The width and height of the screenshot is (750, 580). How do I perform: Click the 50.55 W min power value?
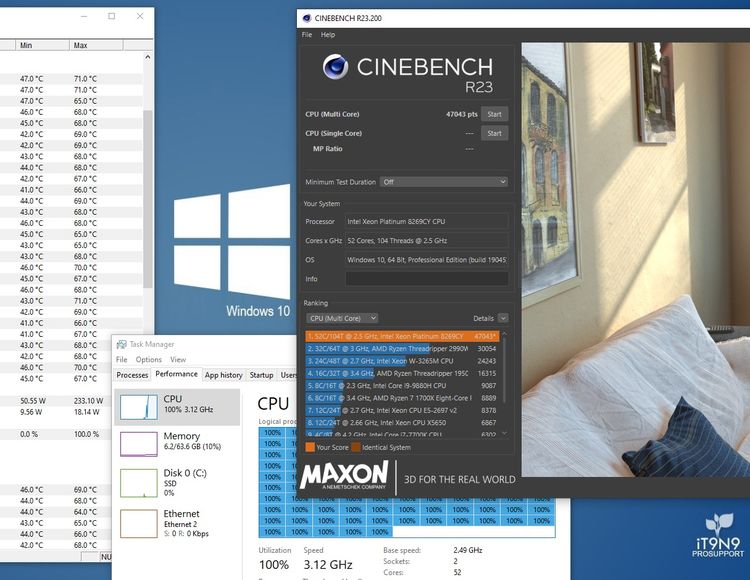(31, 401)
